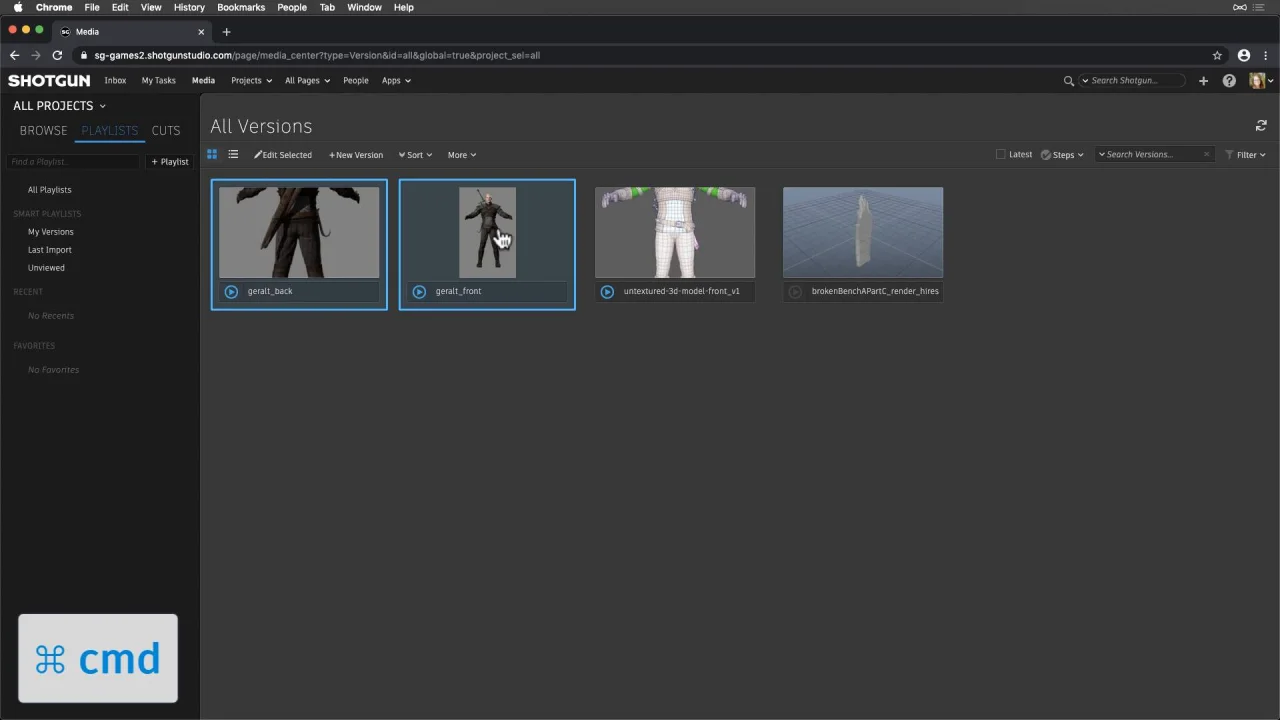This screenshot has height=720, width=1280.
Task: Expand the ALL PROJECTS dropdown
Action: pyautogui.click(x=59, y=106)
